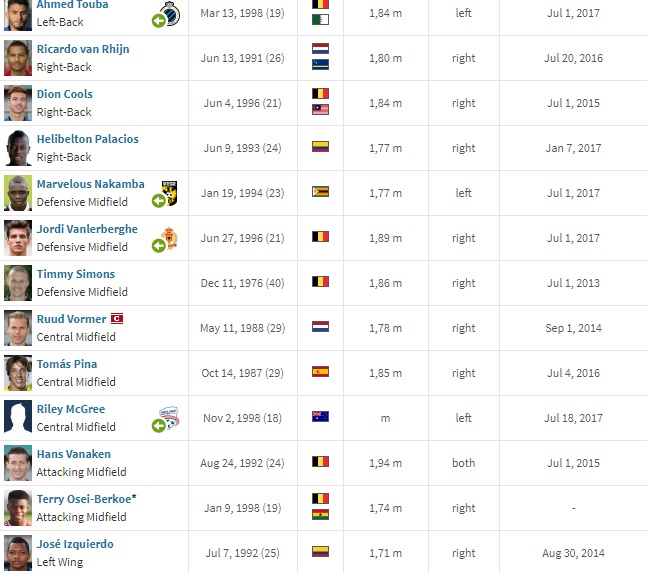This screenshot has height=573, width=647.
Task: Click Dion Cools's portrait thumbnail
Action: (x=17, y=103)
